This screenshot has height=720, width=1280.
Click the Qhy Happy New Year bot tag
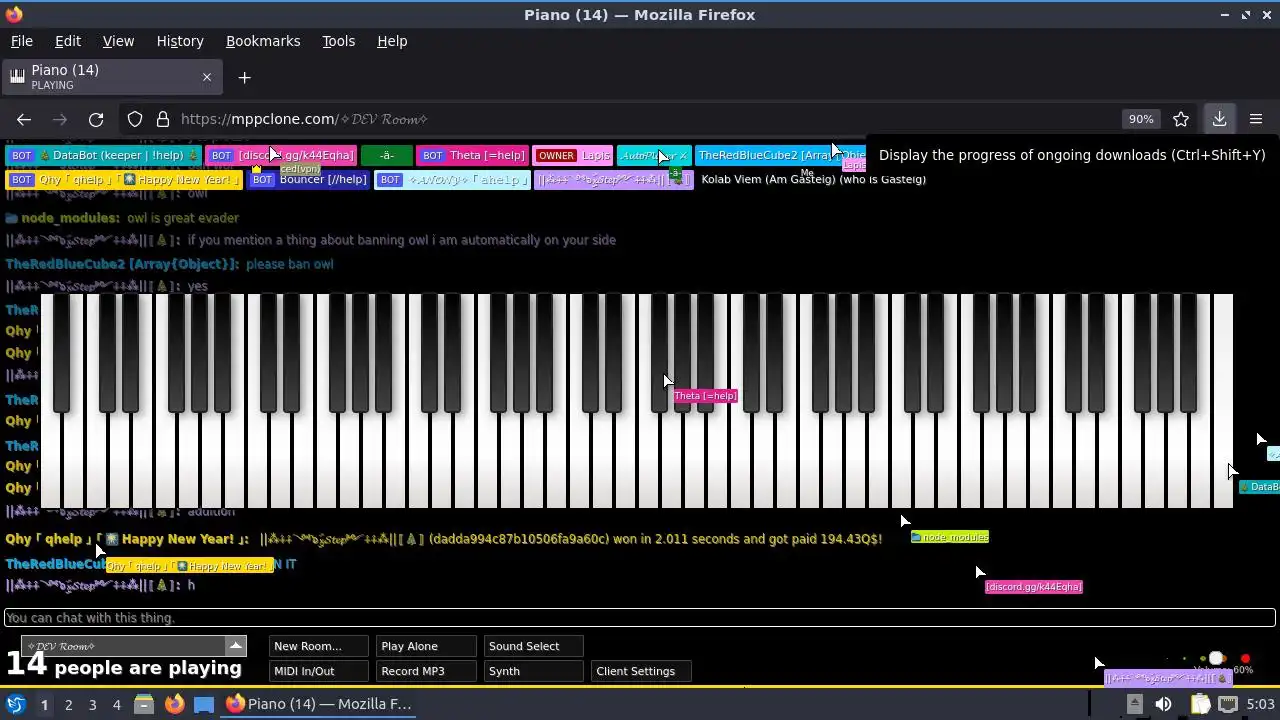(124, 179)
